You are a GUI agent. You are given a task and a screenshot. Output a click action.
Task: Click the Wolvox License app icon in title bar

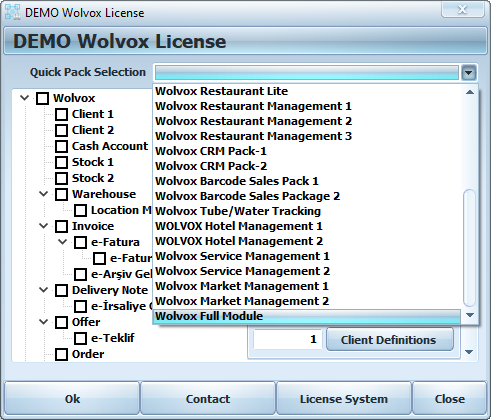(13, 12)
